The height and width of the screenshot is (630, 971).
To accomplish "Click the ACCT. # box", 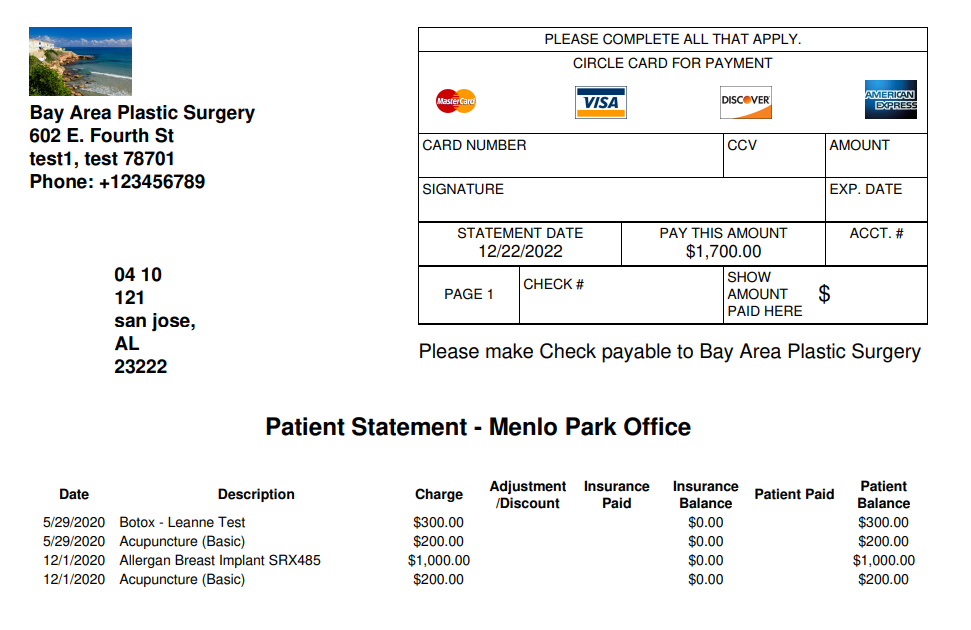I will (x=876, y=244).
